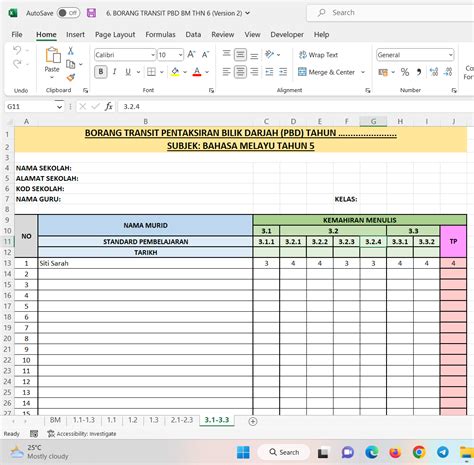The height and width of the screenshot is (465, 474).
Task: Click the Format Painter brush icon
Action: point(71,77)
